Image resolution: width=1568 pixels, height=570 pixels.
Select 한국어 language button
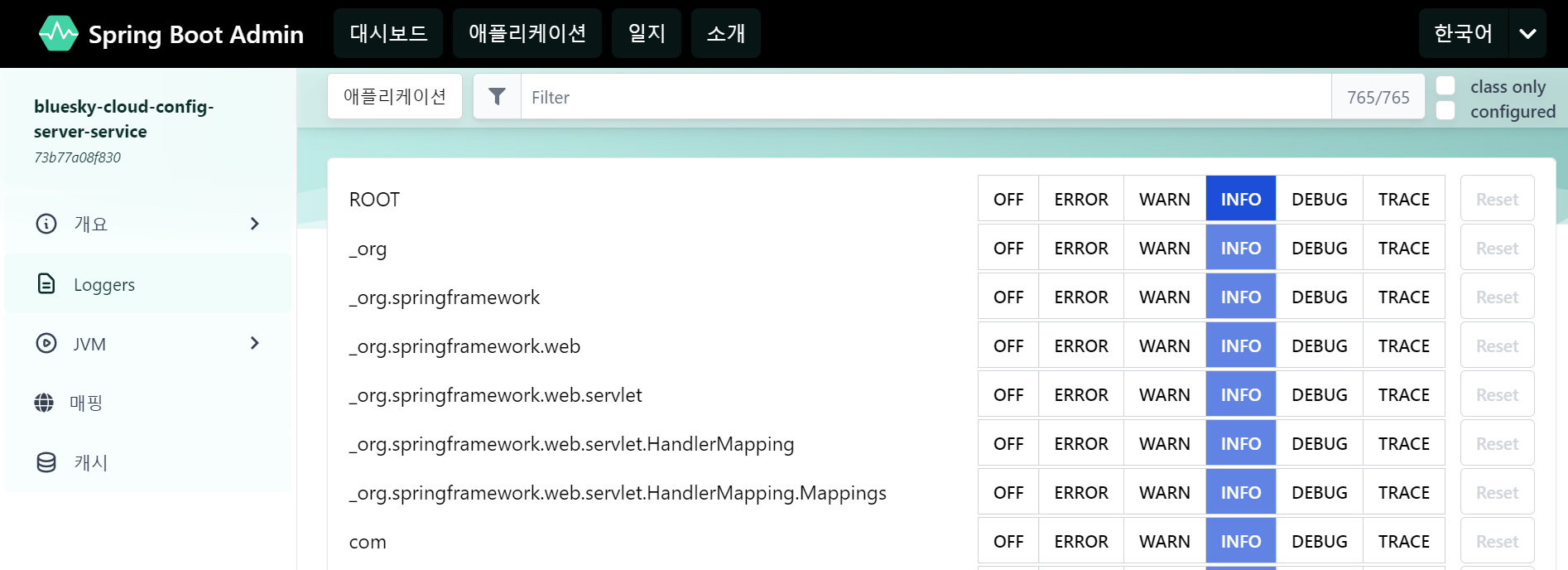click(x=1464, y=33)
